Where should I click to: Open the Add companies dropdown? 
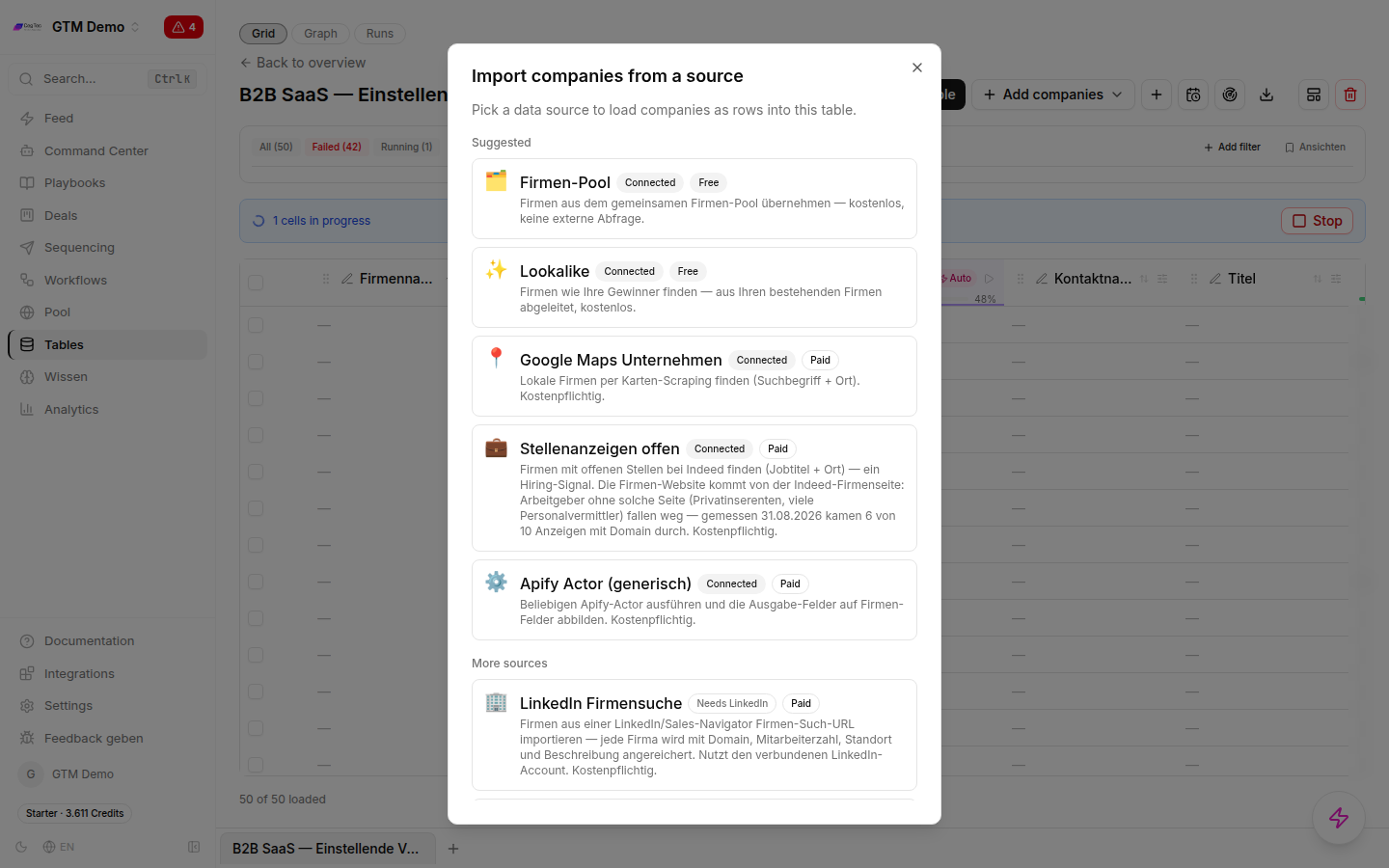[x=1052, y=95]
